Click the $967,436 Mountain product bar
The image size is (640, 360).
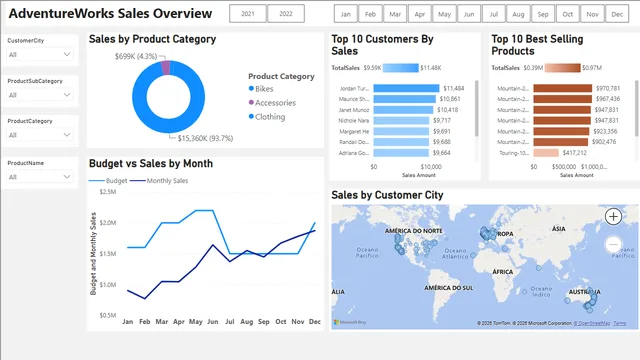tap(562, 99)
